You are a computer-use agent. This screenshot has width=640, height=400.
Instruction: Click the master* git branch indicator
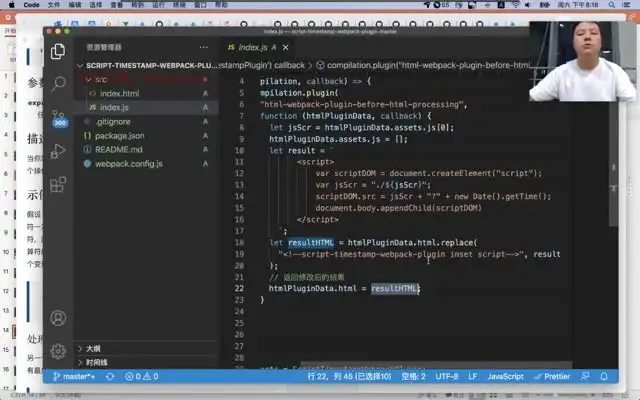click(x=74, y=376)
